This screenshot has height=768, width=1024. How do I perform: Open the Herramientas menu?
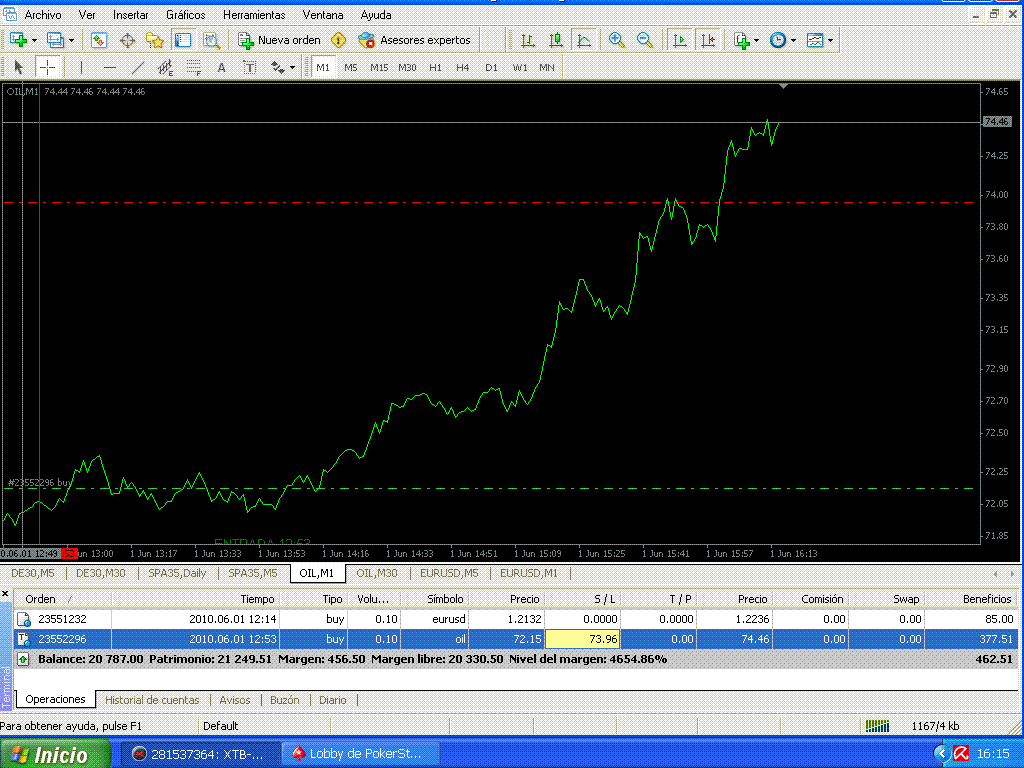click(254, 15)
